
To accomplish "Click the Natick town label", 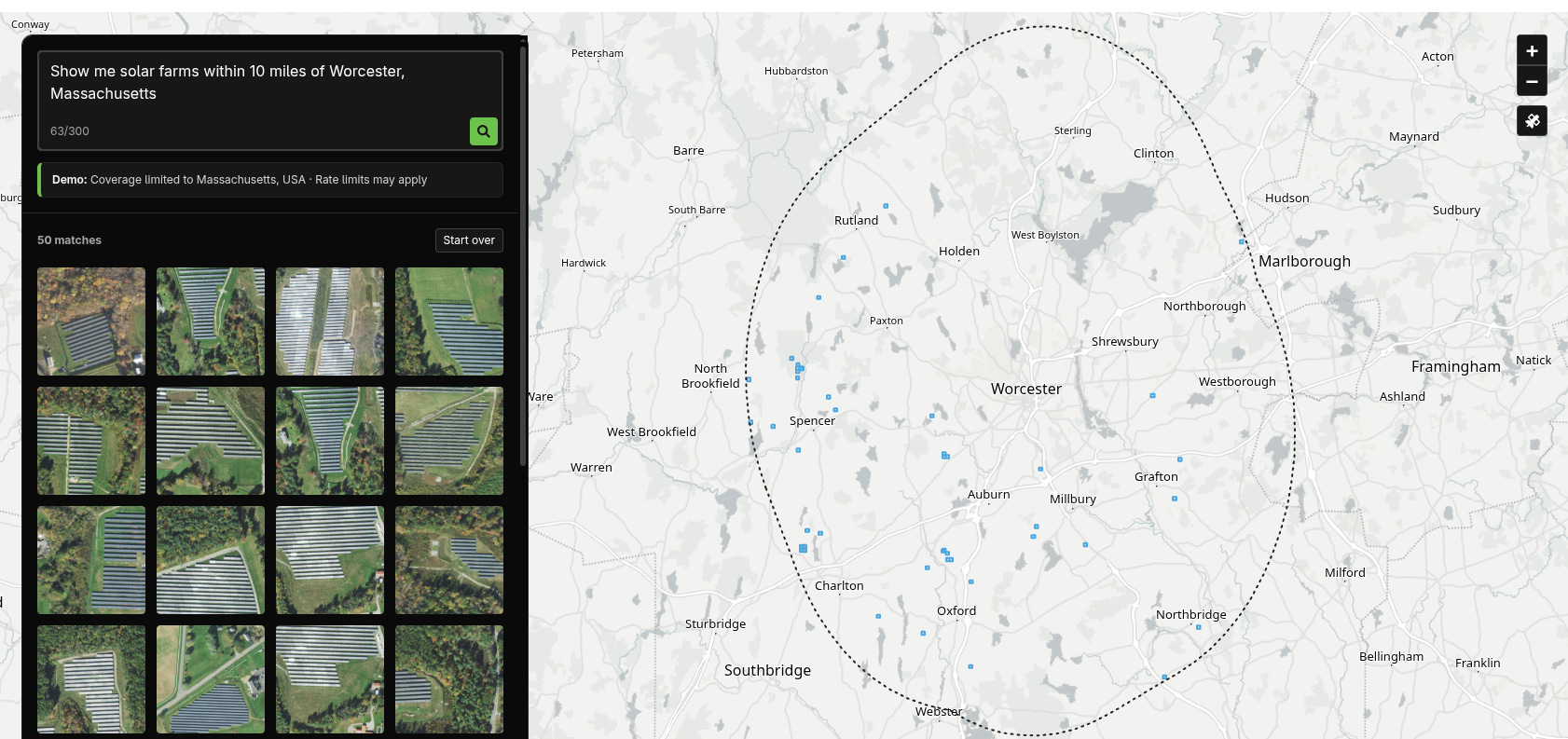I will pyautogui.click(x=1534, y=360).
